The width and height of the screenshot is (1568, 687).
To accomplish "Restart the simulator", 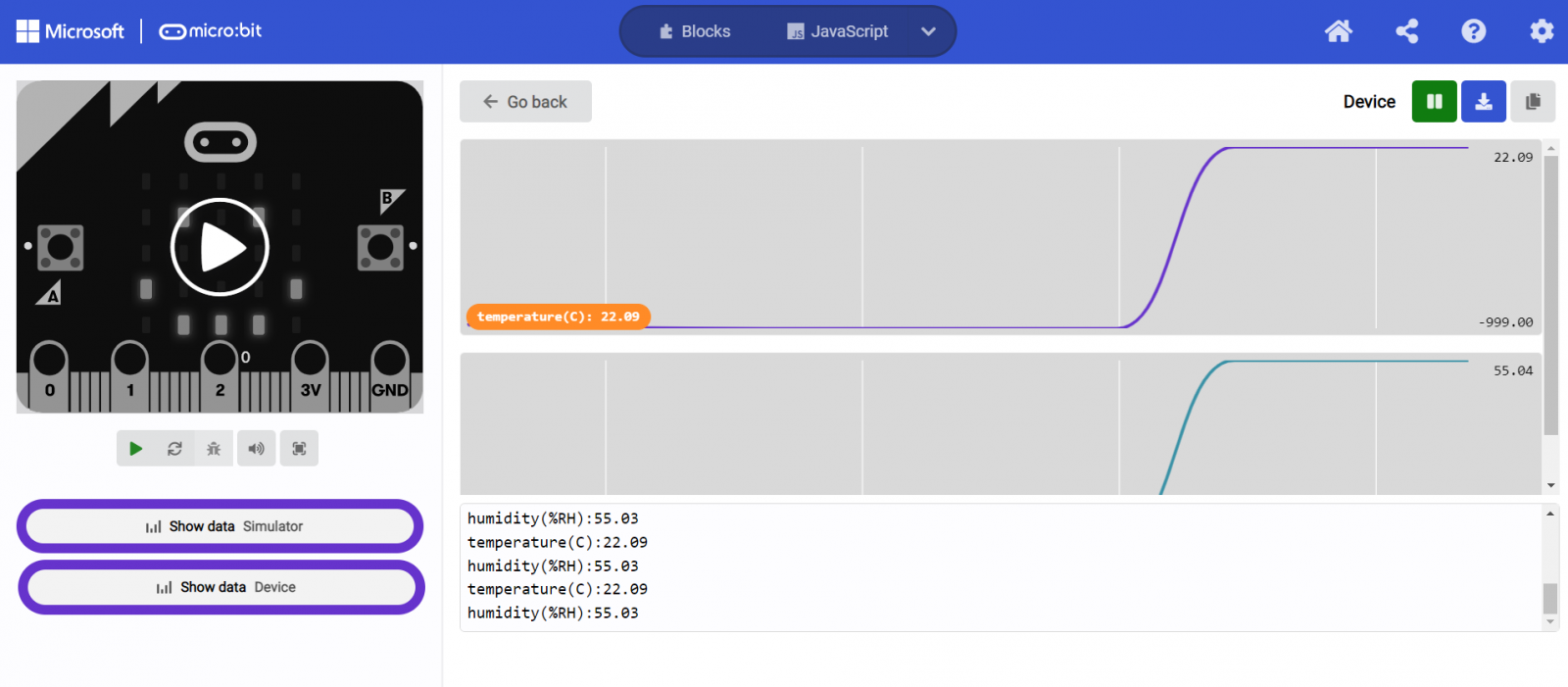I will pos(174,449).
